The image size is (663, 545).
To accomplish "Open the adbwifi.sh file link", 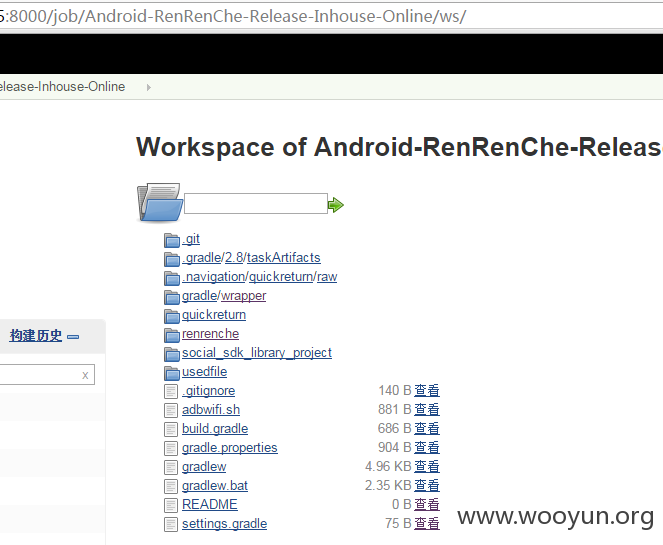I will pos(211,410).
